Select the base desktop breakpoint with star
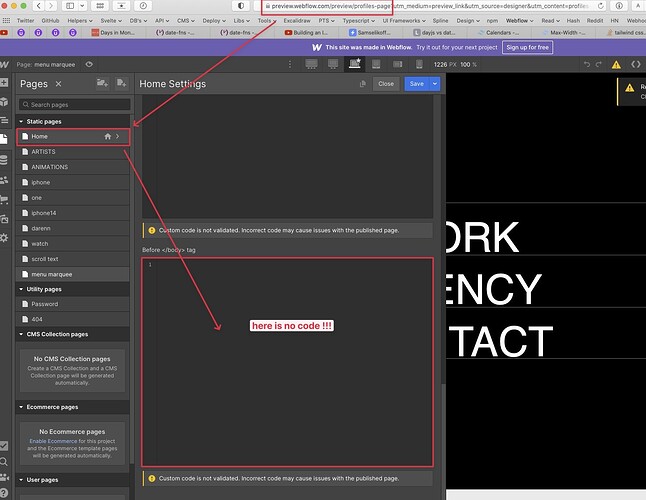 tap(354, 64)
